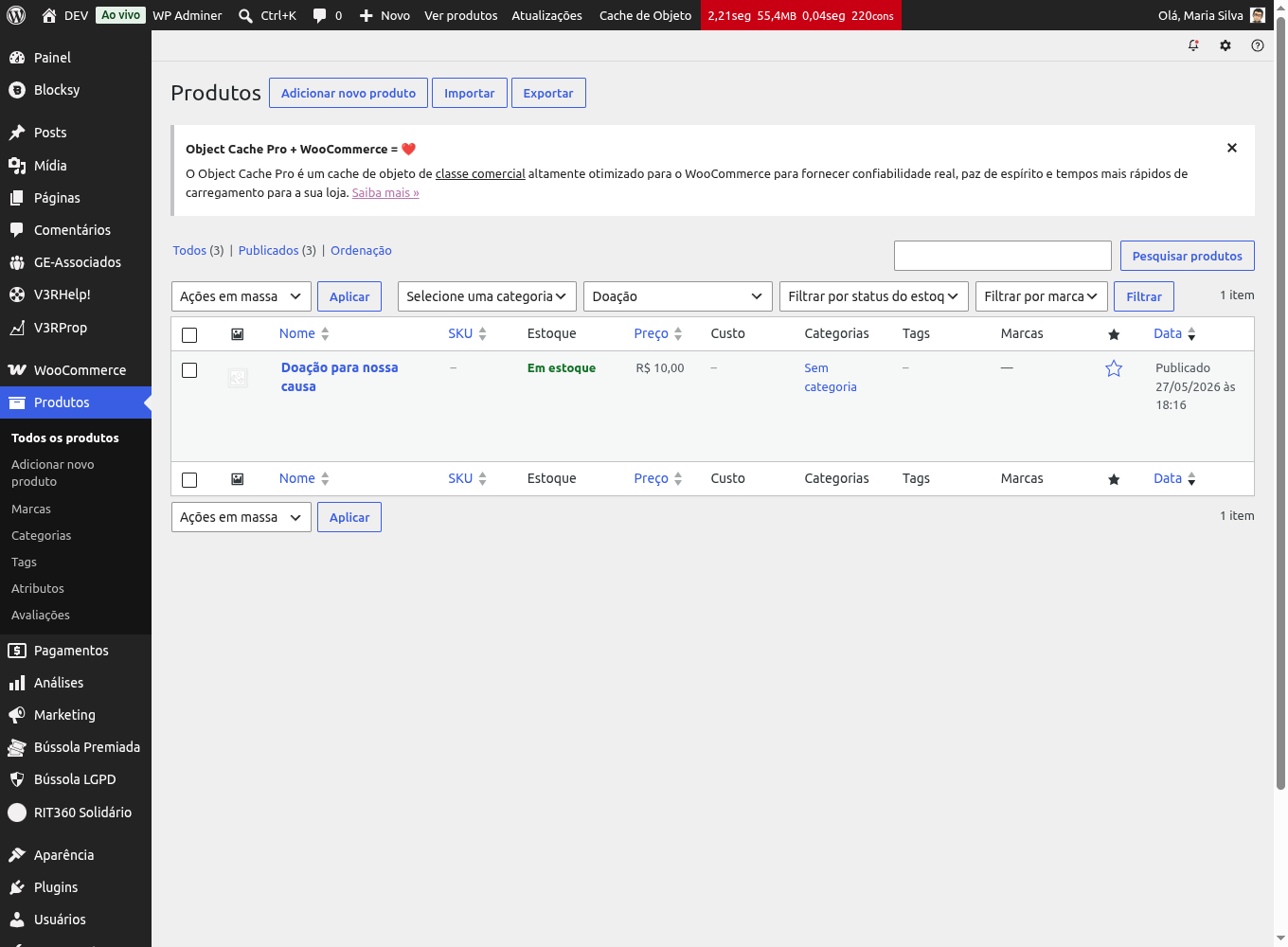The width and height of the screenshot is (1288, 947).
Task: Click the Análises bar chart icon
Action: point(17,683)
